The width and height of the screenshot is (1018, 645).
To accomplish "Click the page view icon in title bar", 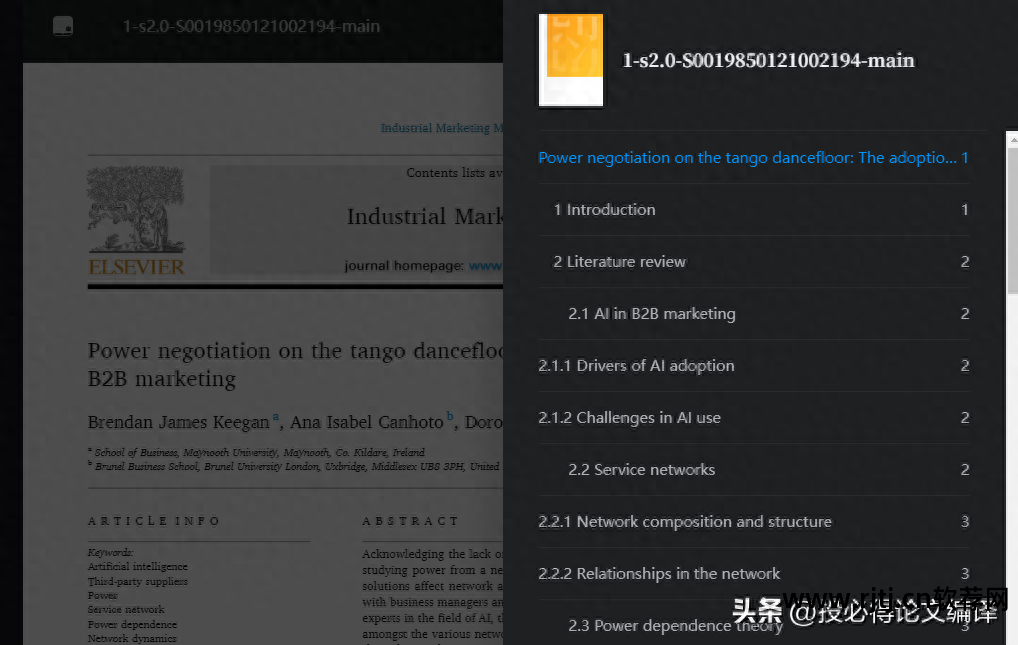I will coord(62,25).
